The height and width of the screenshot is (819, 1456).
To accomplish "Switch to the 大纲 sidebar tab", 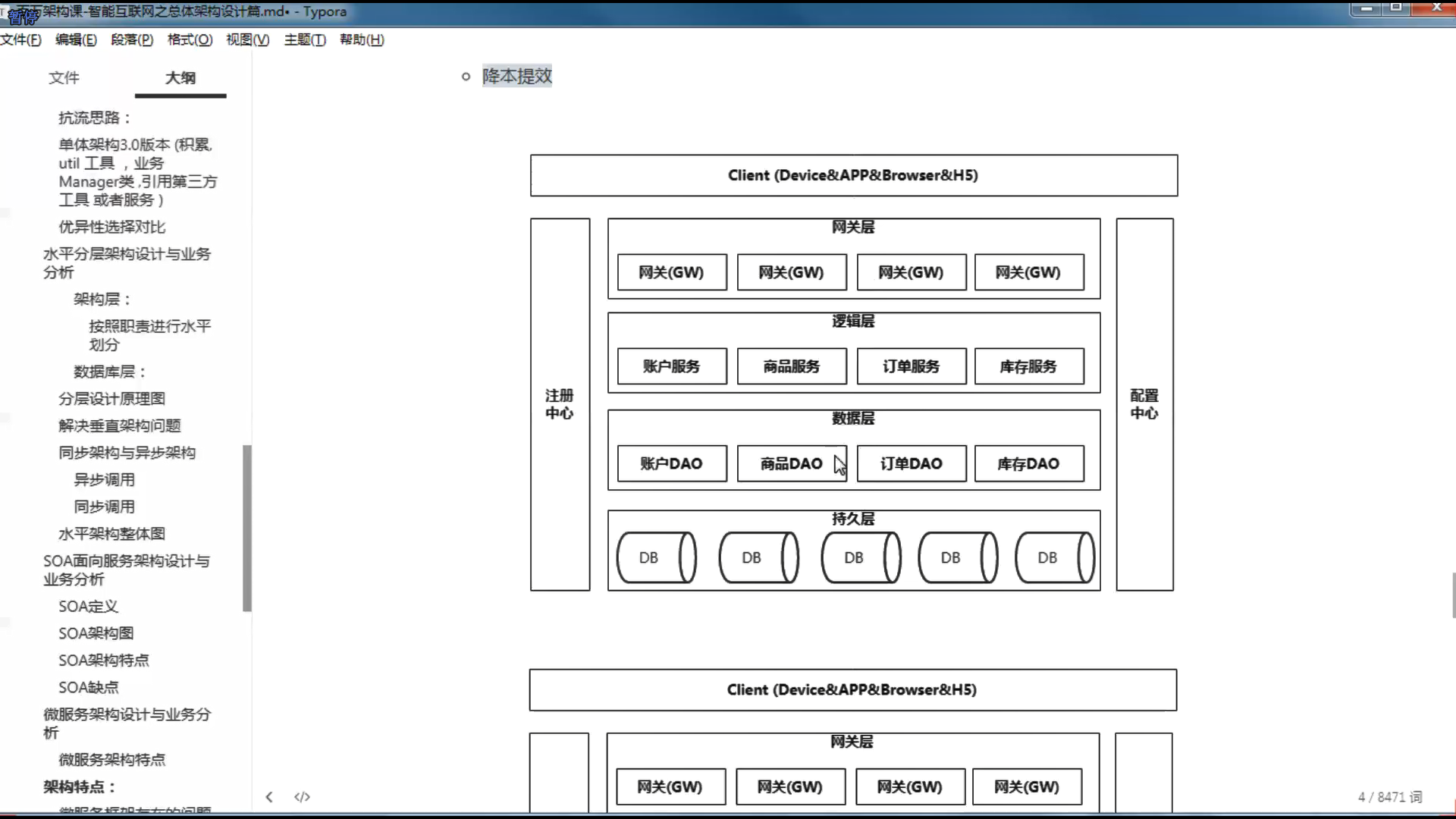I will coord(180,77).
